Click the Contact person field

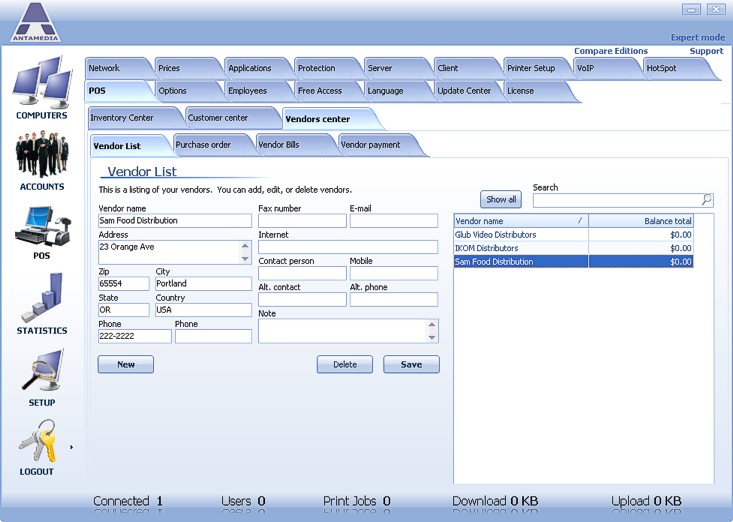coord(302,273)
